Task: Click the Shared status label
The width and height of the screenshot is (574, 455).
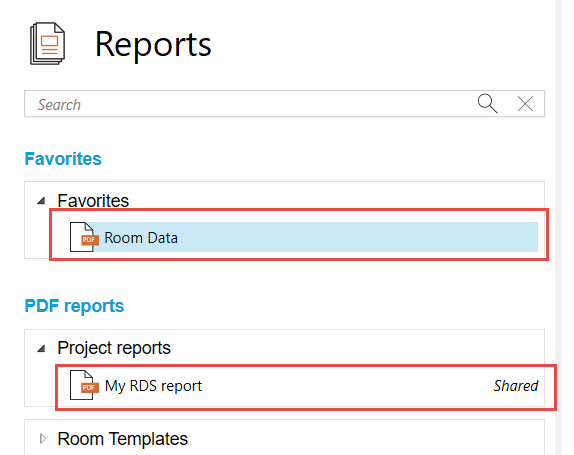Action: pos(516,386)
